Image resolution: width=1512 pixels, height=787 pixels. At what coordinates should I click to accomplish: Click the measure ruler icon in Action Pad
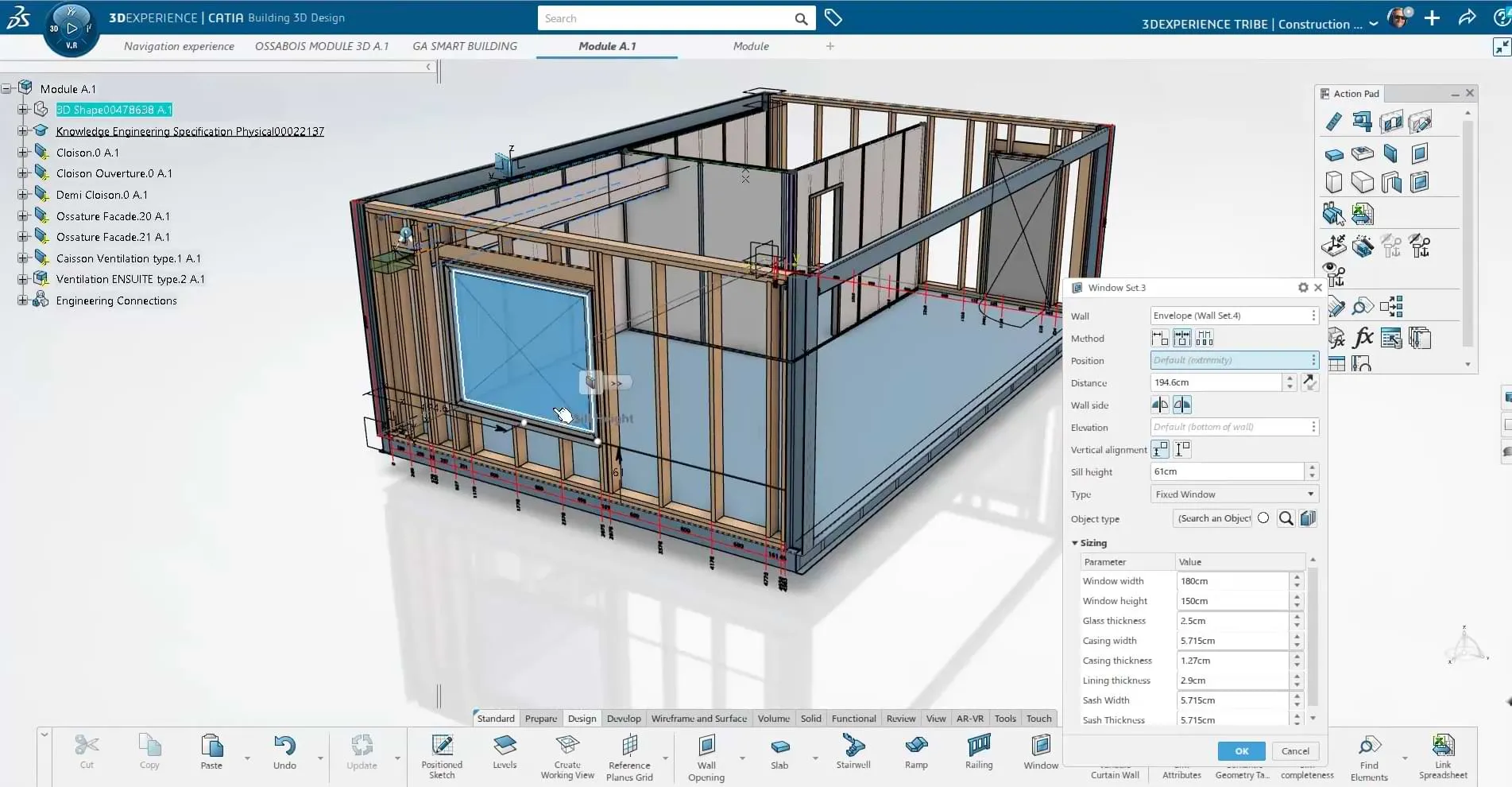tap(1334, 122)
